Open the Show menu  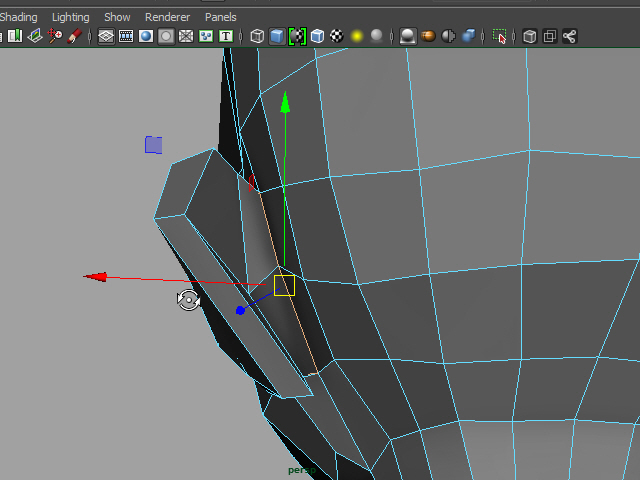(x=117, y=17)
